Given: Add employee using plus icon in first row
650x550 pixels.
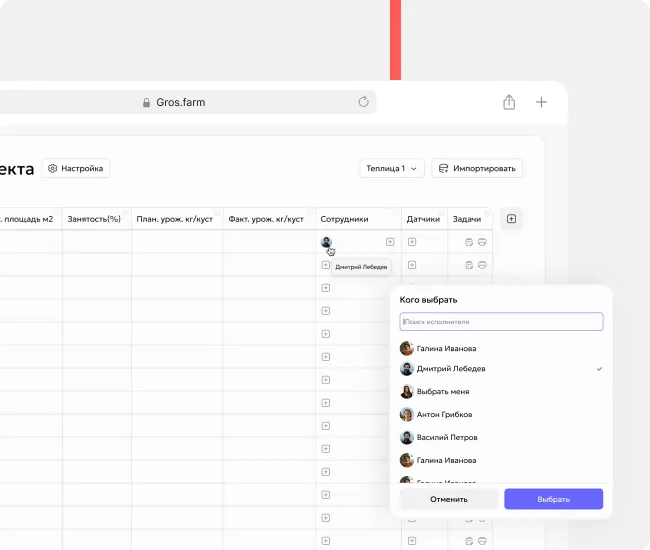Looking at the screenshot, I should click(x=390, y=242).
